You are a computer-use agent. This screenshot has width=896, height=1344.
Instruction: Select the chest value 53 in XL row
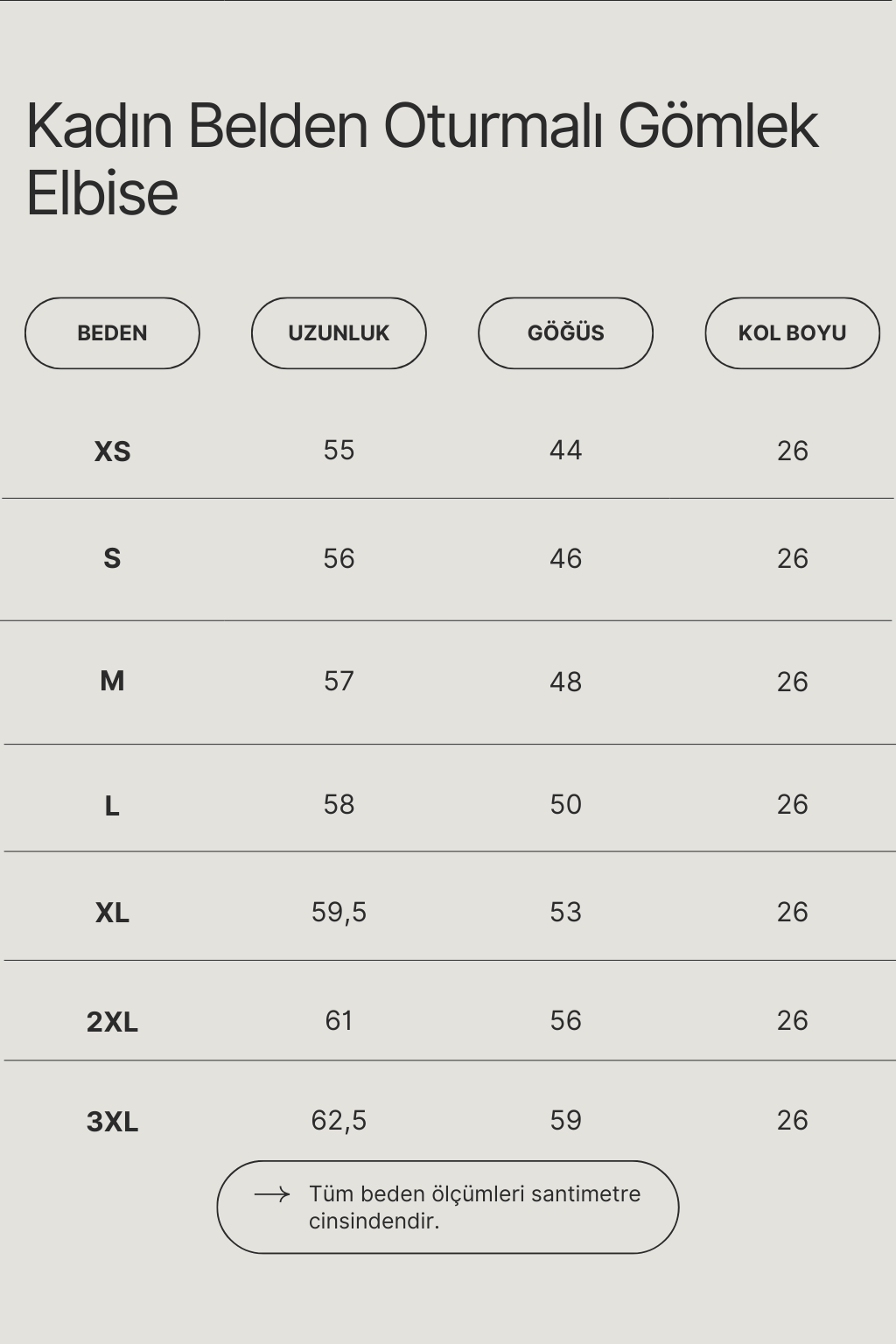pos(565,913)
